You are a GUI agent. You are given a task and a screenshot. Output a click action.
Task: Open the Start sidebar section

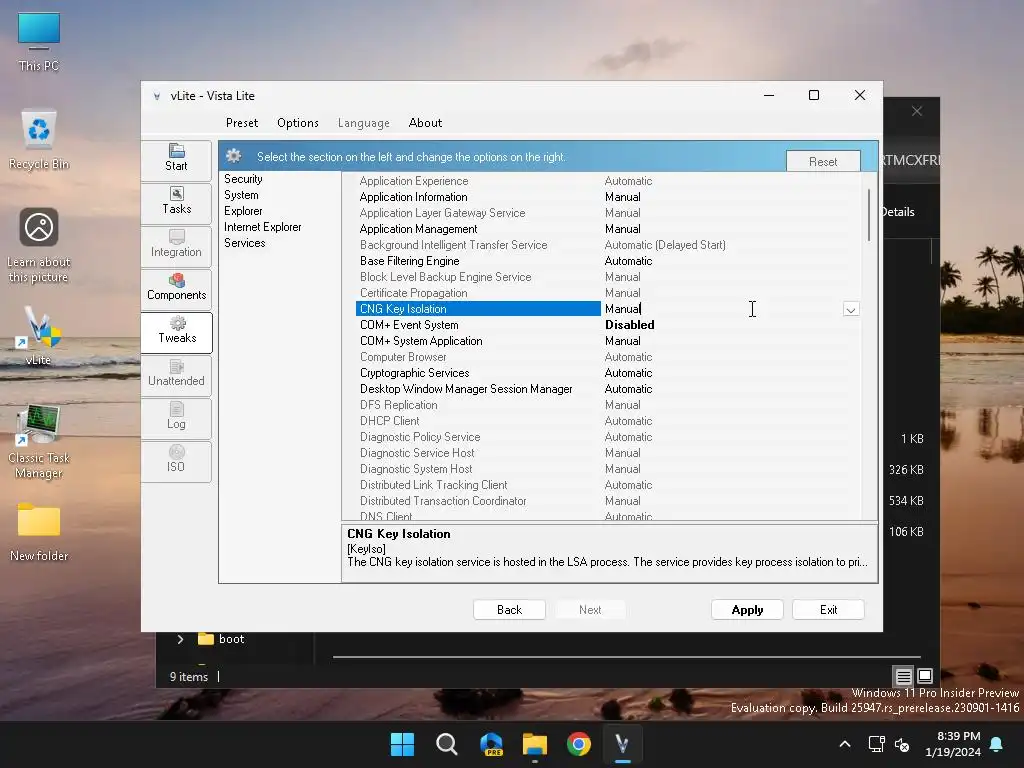(176, 159)
